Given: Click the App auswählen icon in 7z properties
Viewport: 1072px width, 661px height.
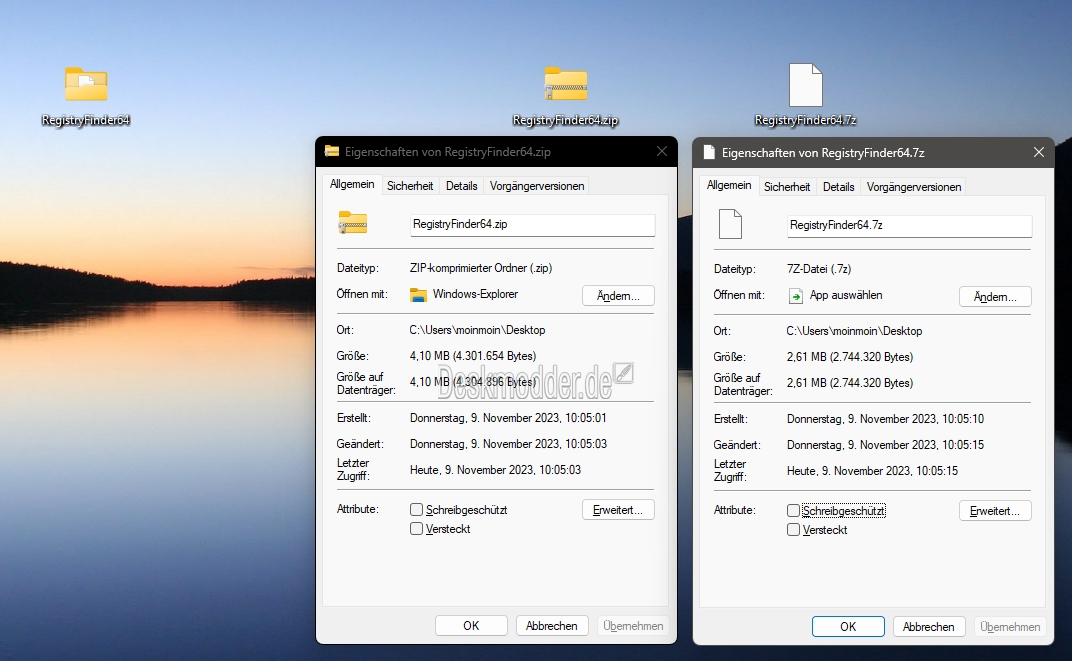Looking at the screenshot, I should (795, 295).
